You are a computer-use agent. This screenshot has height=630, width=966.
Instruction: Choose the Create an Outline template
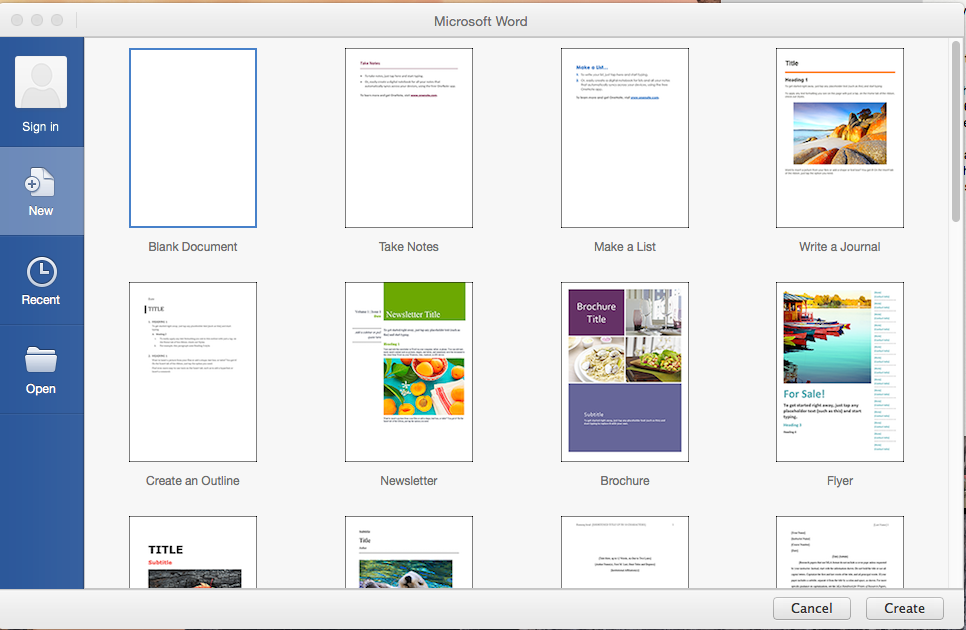193,372
